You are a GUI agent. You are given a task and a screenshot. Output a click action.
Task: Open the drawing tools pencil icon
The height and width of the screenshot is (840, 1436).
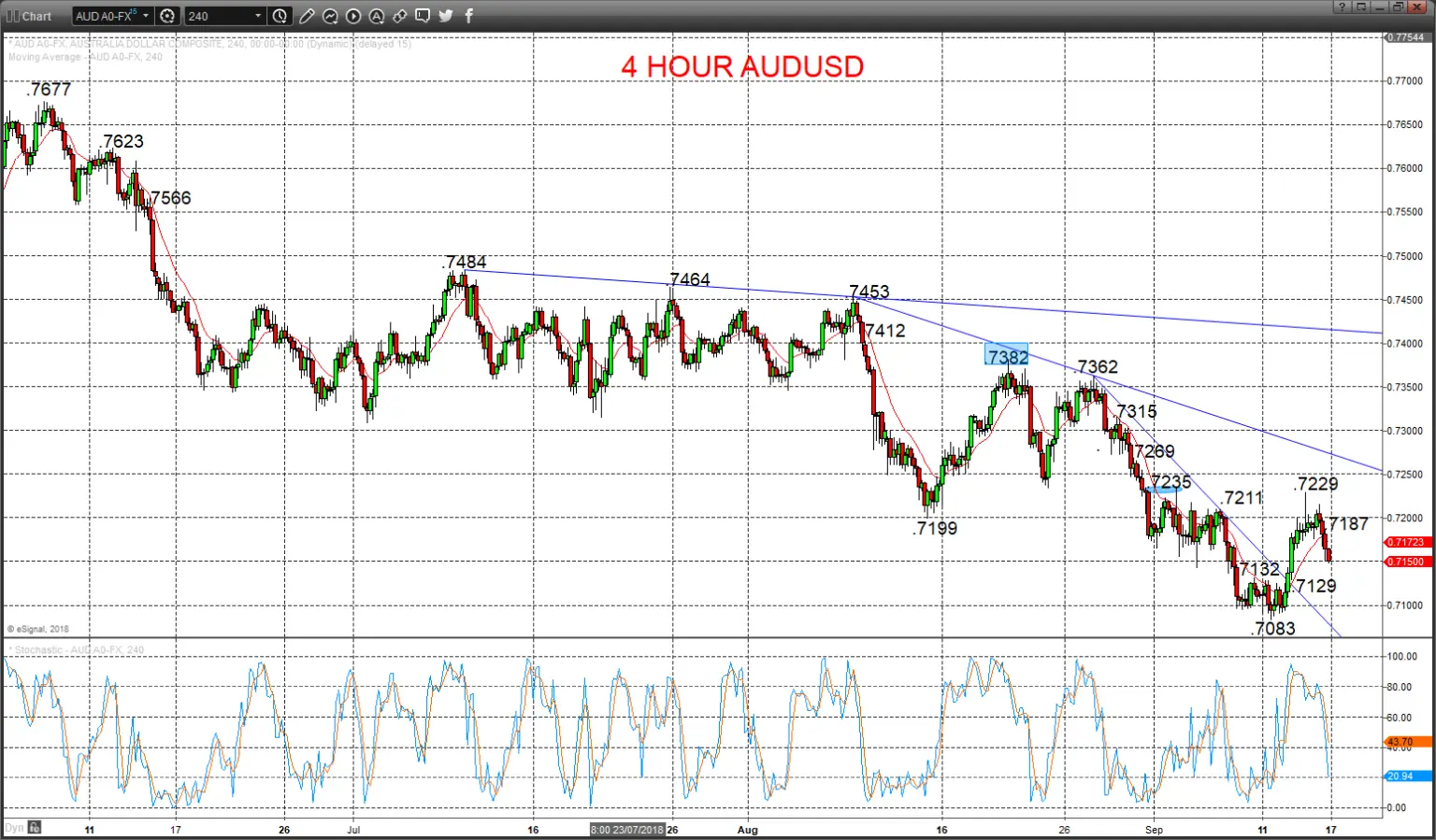pos(307,16)
